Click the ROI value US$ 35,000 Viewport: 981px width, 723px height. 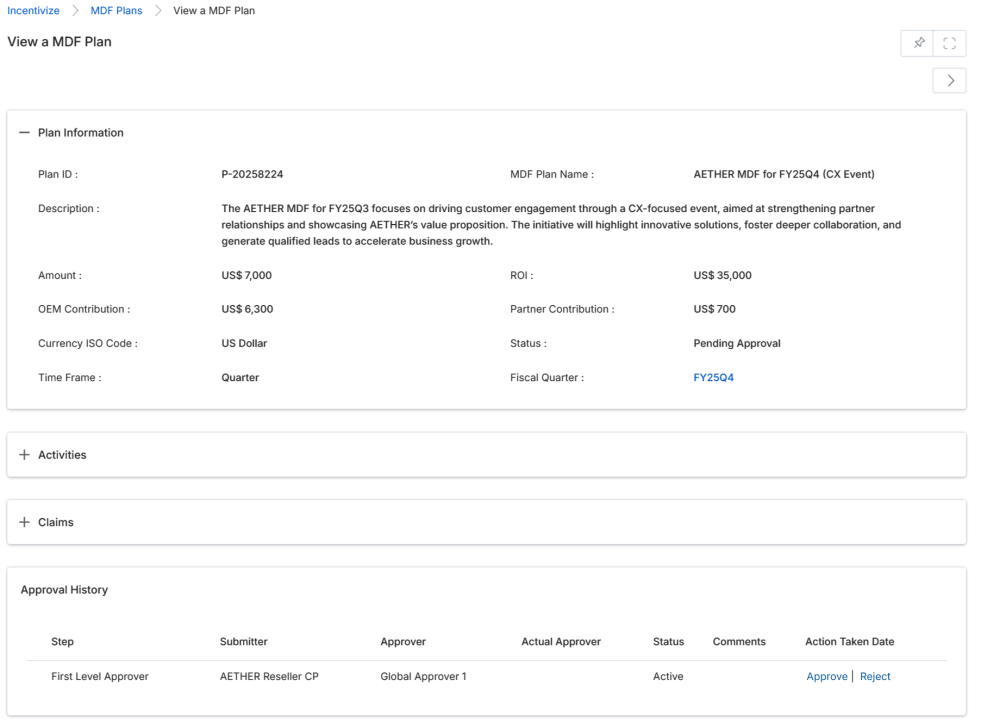723,275
